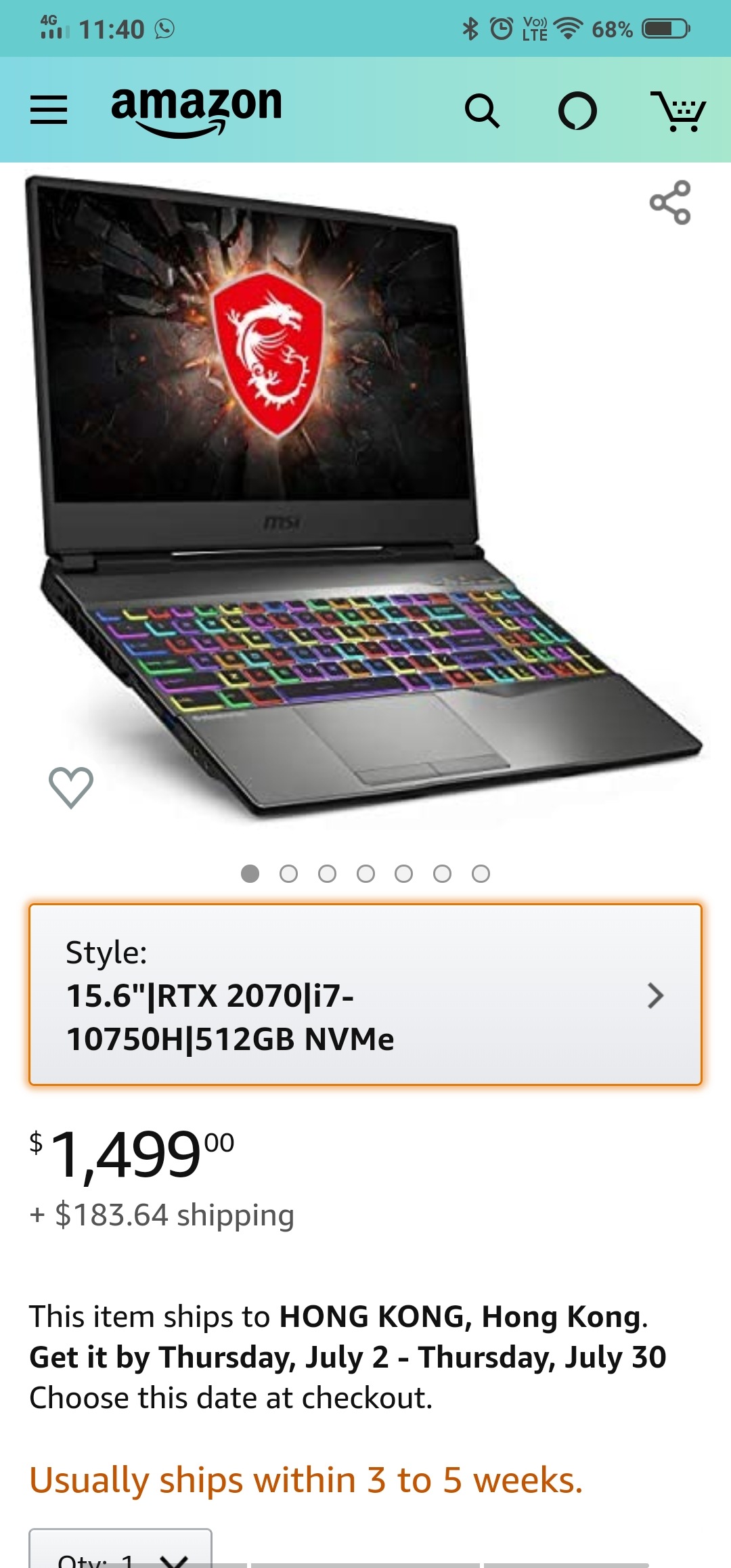Screen dimensions: 731x1568
Task: Expand the Style selection chevron
Action: click(655, 995)
